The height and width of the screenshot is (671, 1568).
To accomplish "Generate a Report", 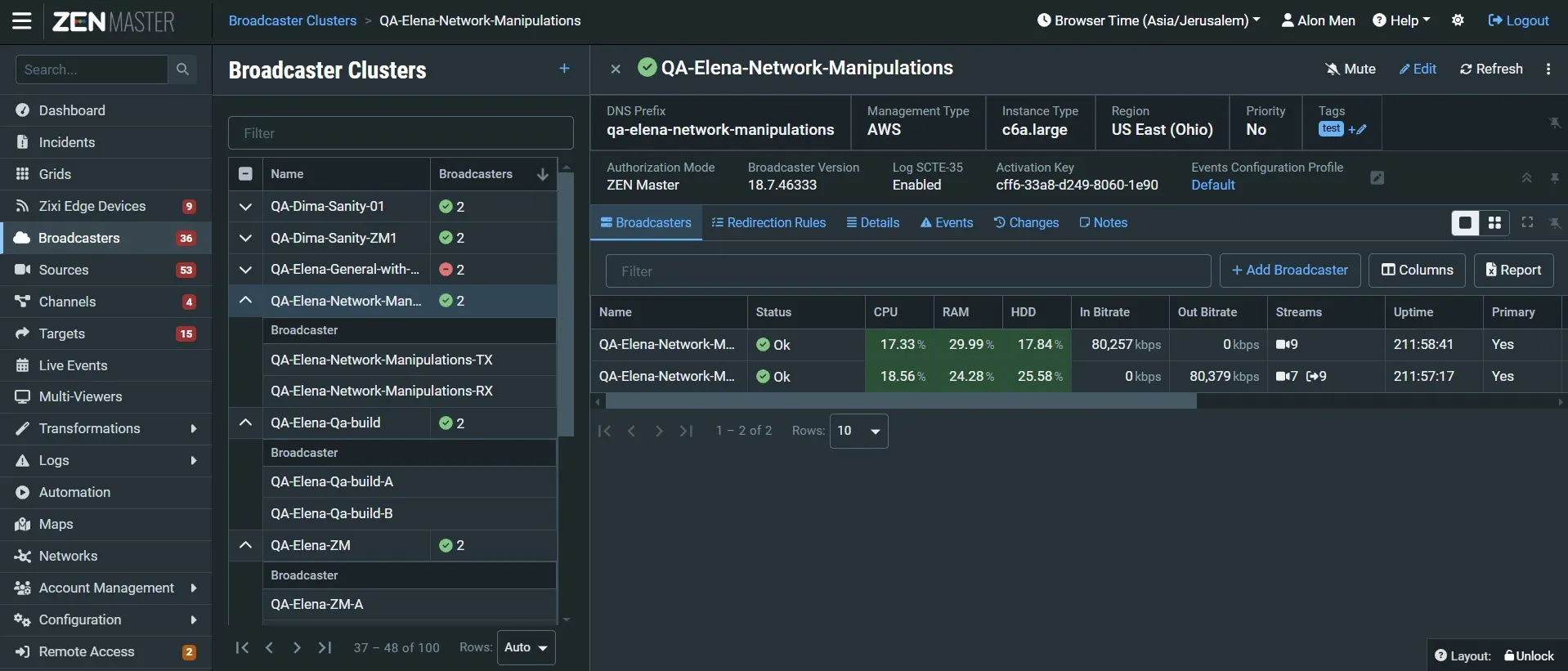I will (x=1514, y=271).
